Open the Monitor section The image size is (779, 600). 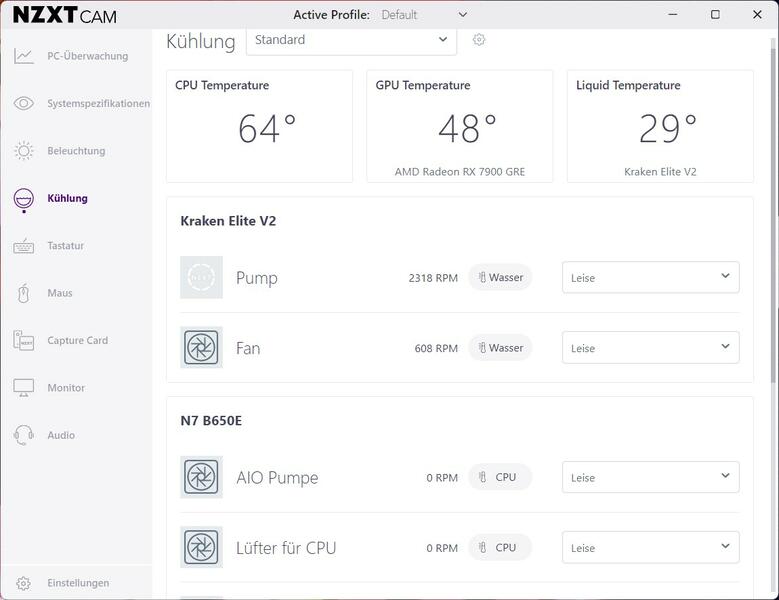point(66,388)
